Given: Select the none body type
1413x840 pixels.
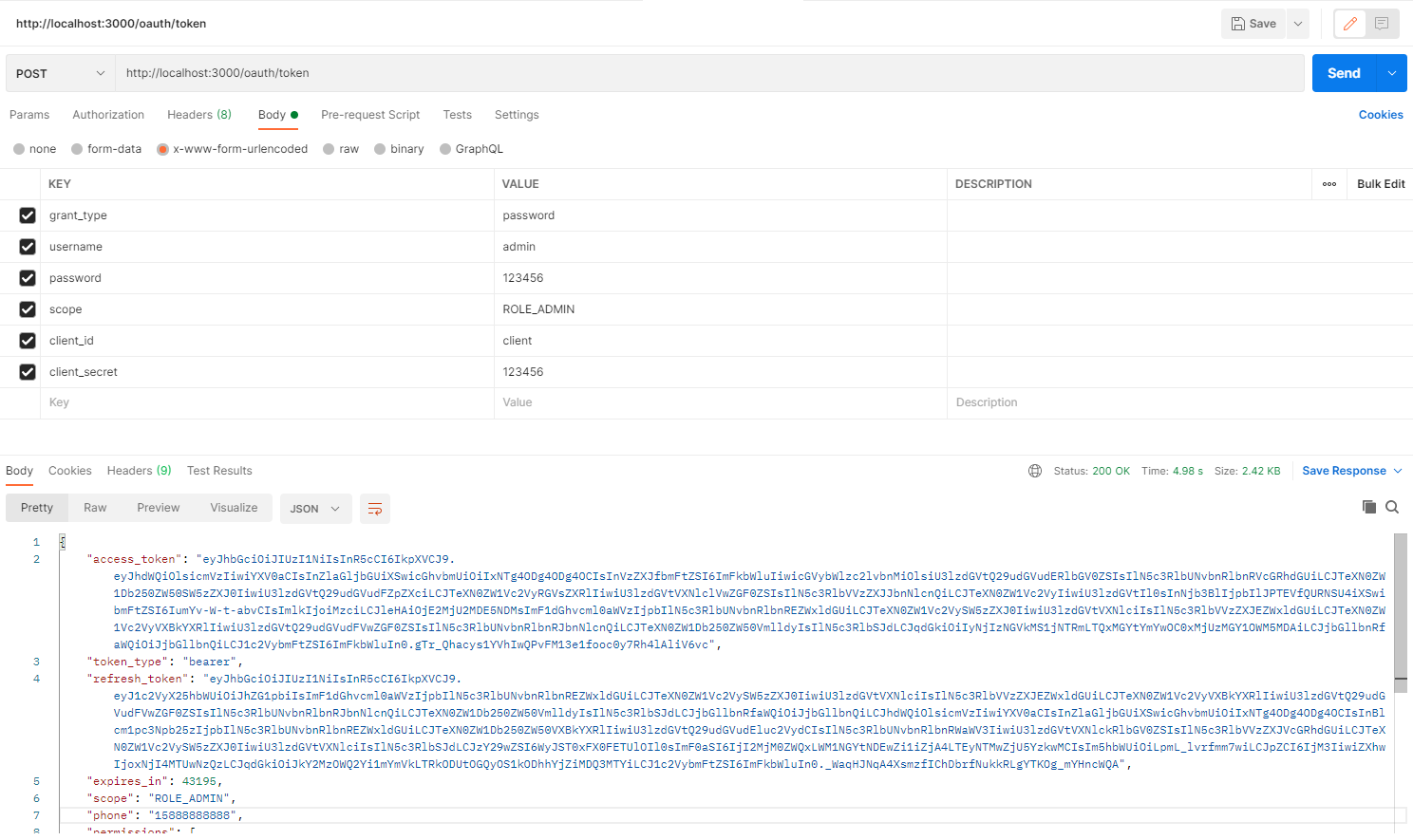Looking at the screenshot, I should (x=35, y=149).
